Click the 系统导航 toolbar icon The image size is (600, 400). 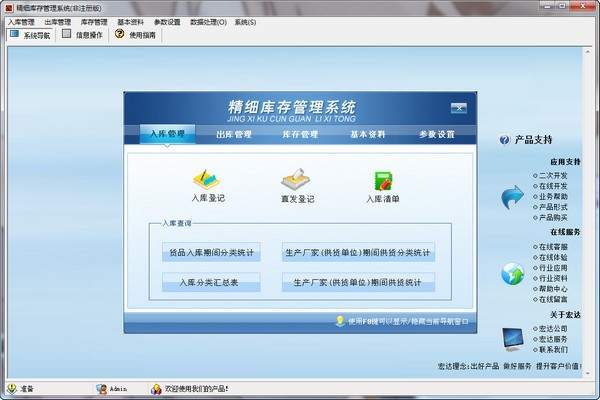pyautogui.click(x=14, y=34)
